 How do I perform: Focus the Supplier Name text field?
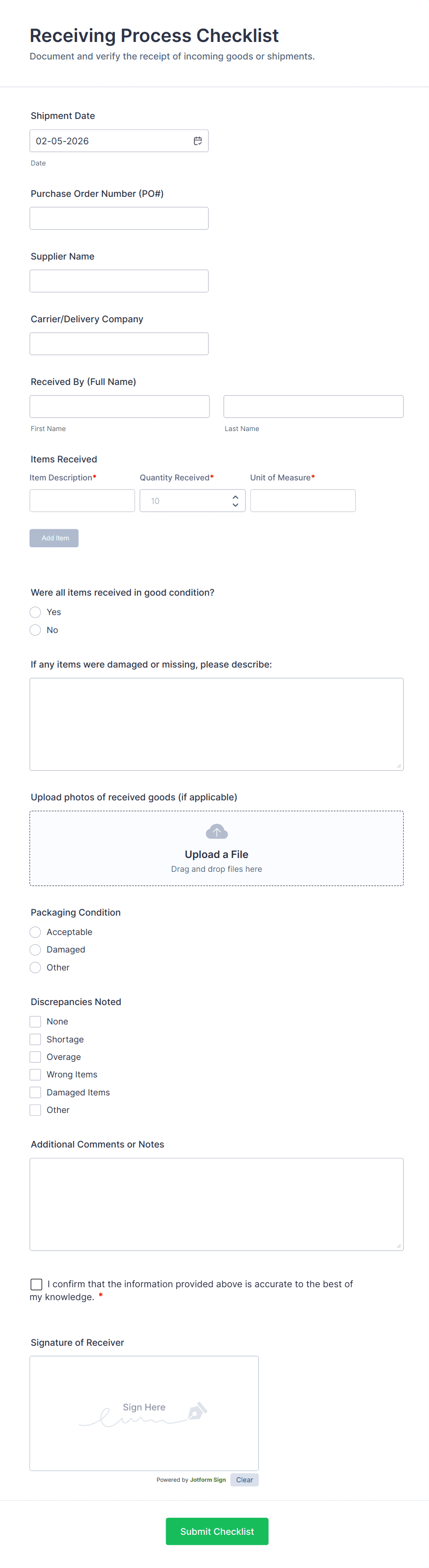tap(119, 281)
